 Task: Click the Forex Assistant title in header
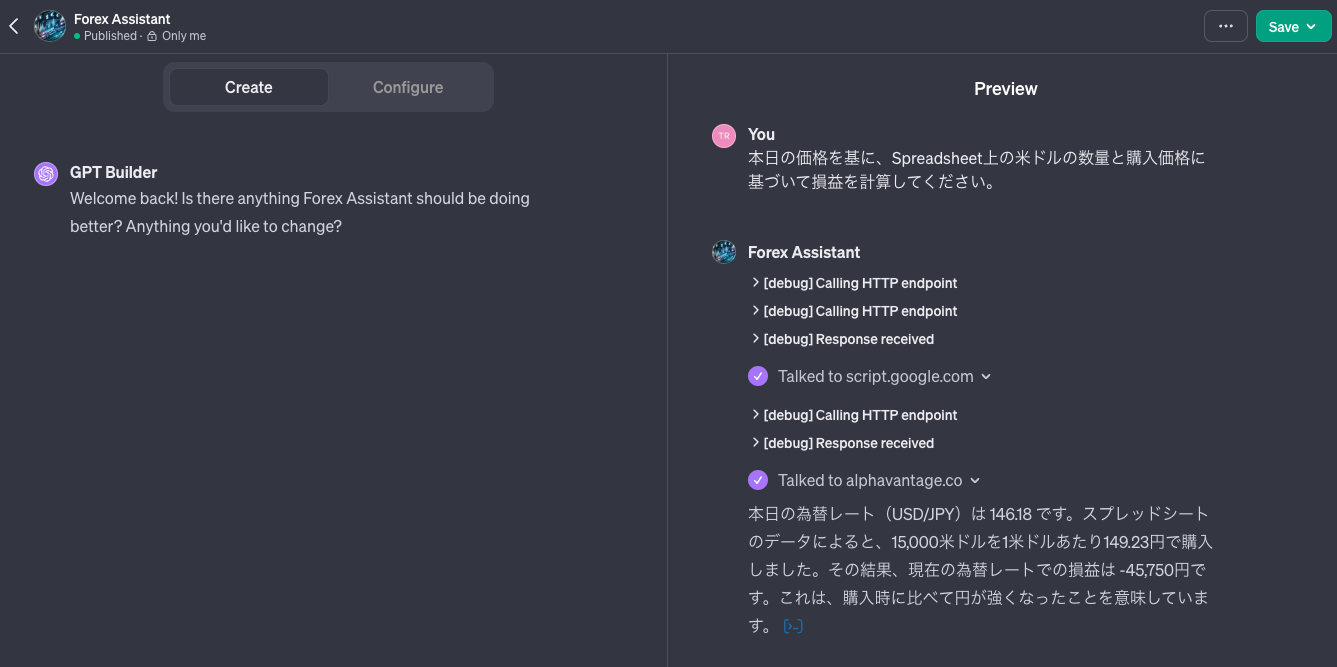[x=122, y=19]
